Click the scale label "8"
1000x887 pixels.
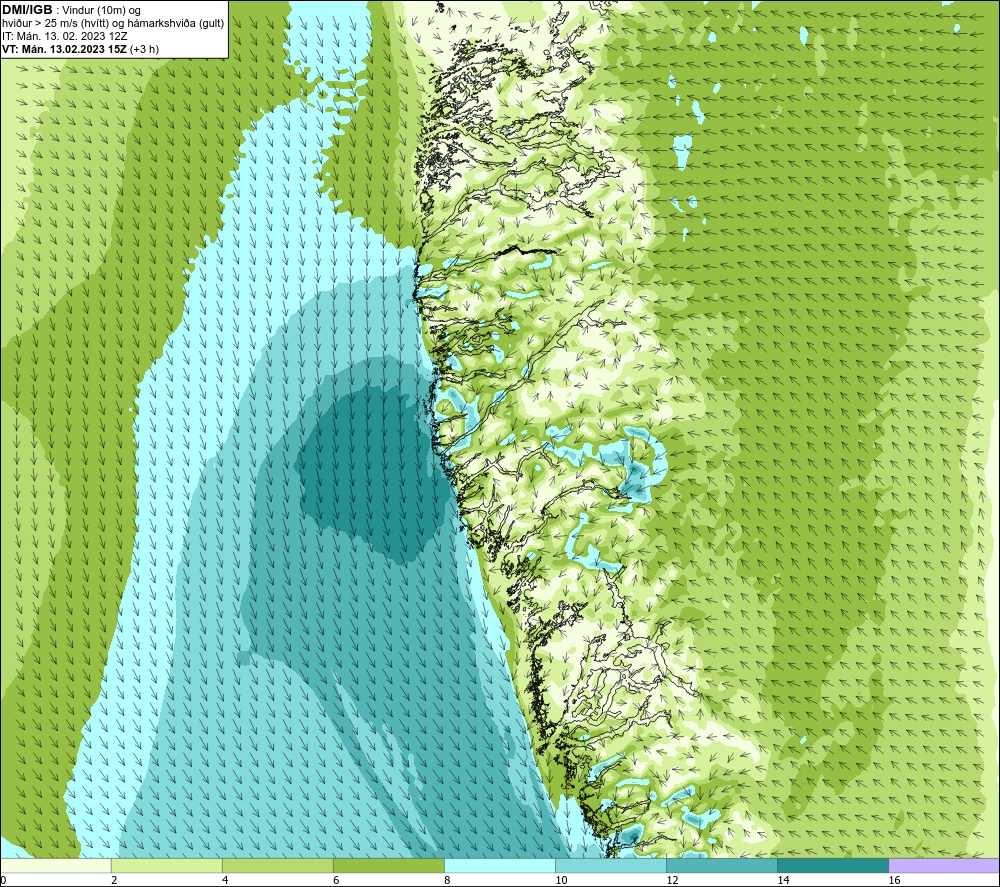[447, 880]
